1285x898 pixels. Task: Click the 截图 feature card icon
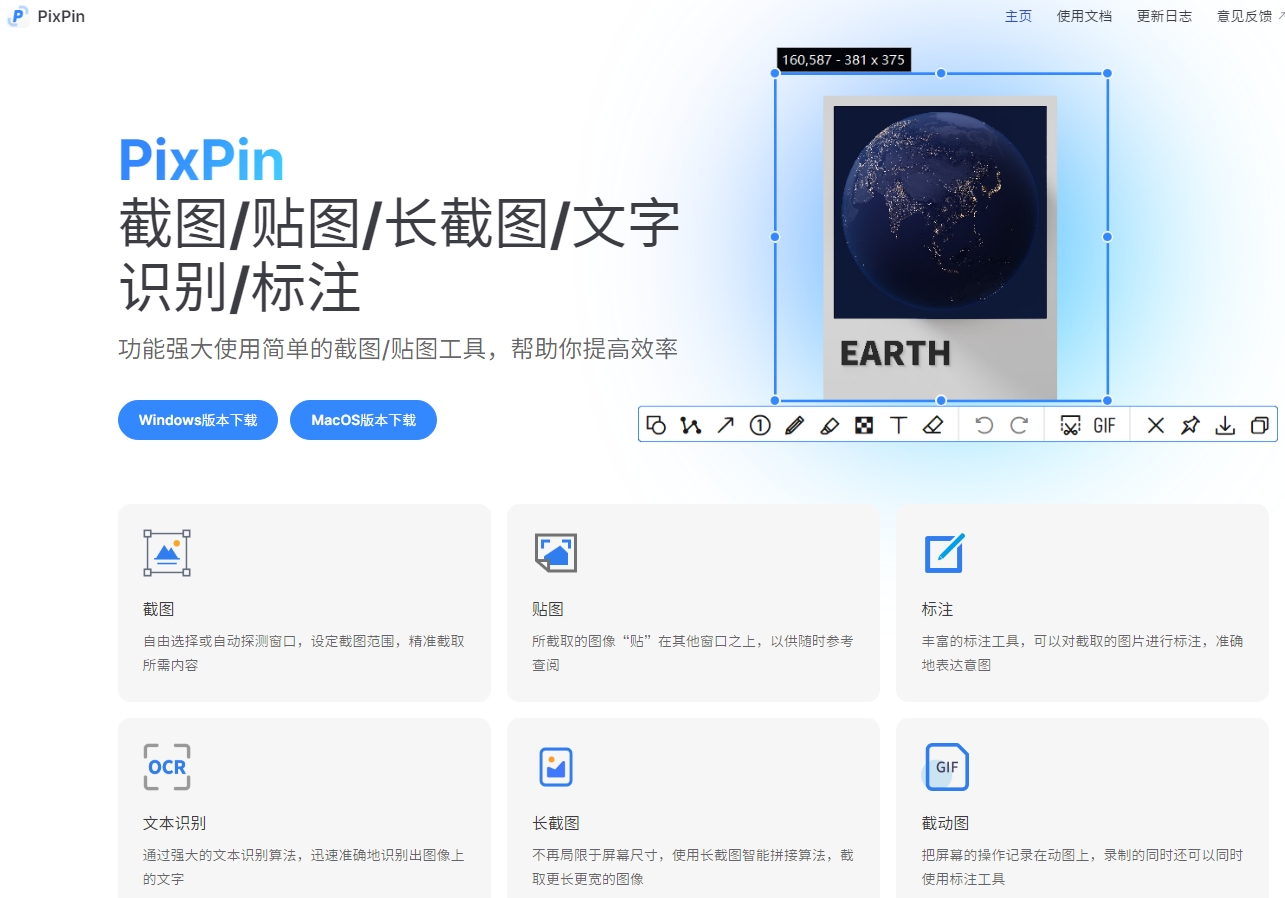click(167, 553)
